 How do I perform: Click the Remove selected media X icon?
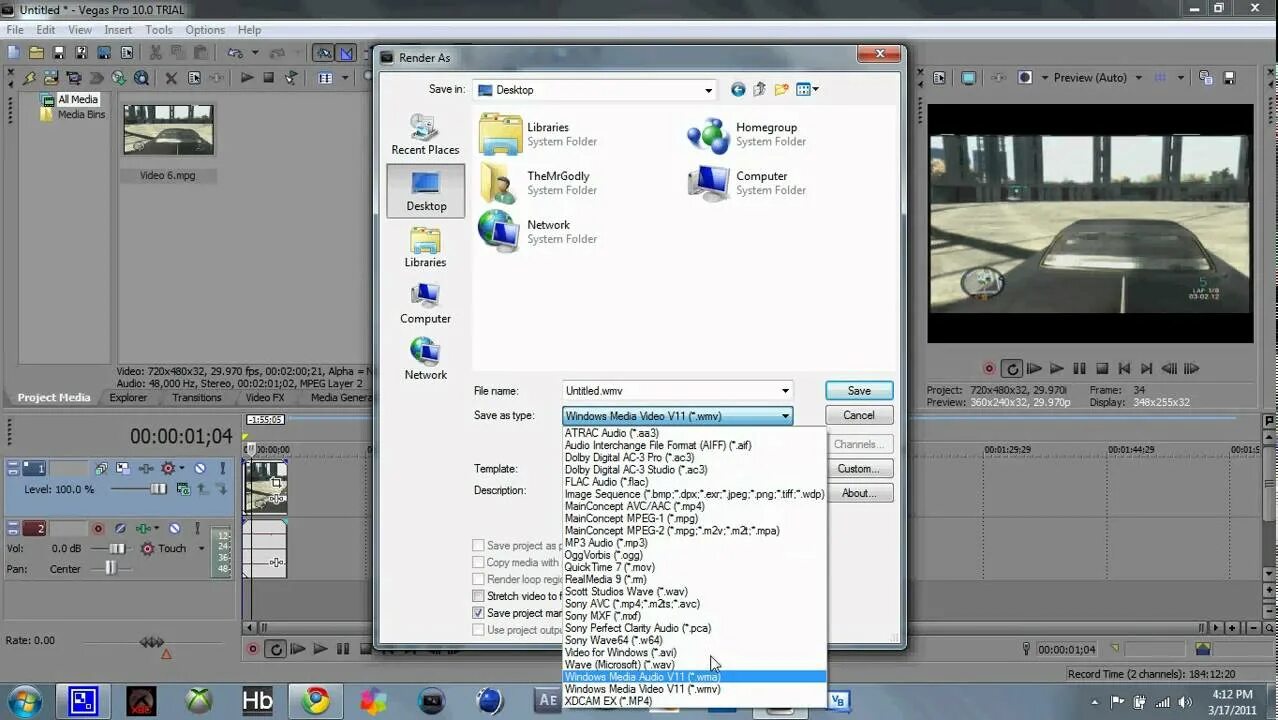[x=171, y=78]
